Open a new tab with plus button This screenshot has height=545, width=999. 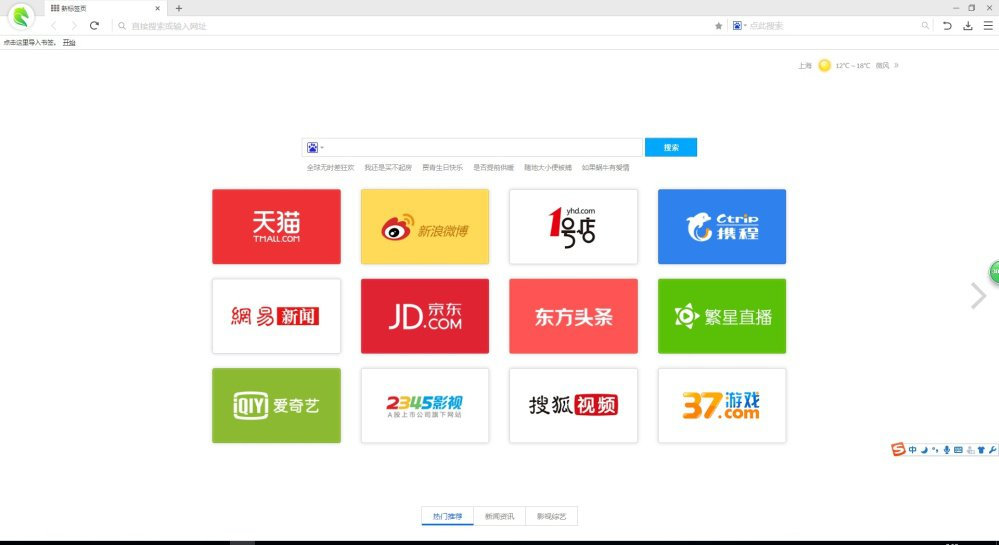pyautogui.click(x=179, y=8)
